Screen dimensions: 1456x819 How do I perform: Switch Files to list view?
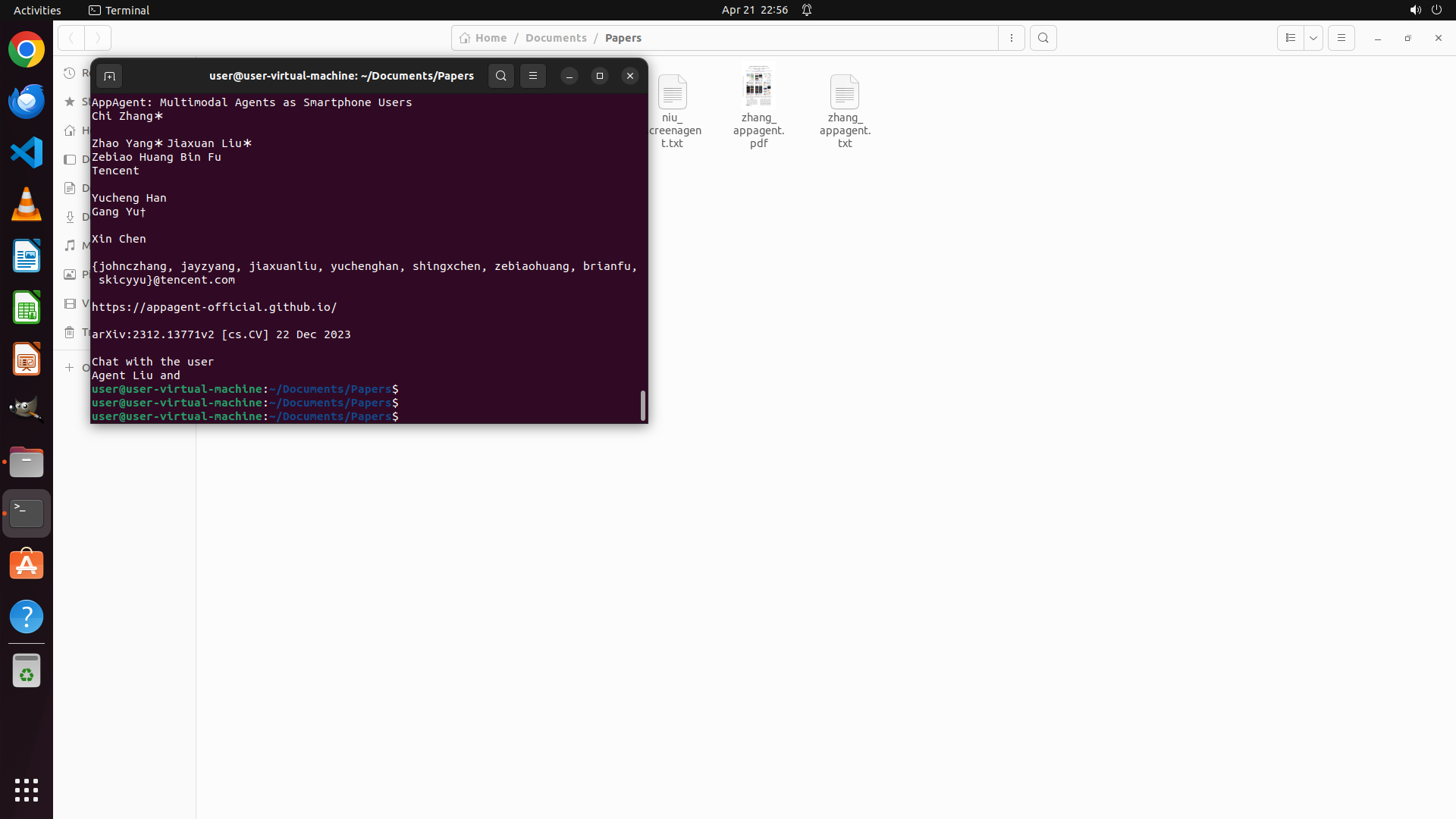pos(1291,38)
